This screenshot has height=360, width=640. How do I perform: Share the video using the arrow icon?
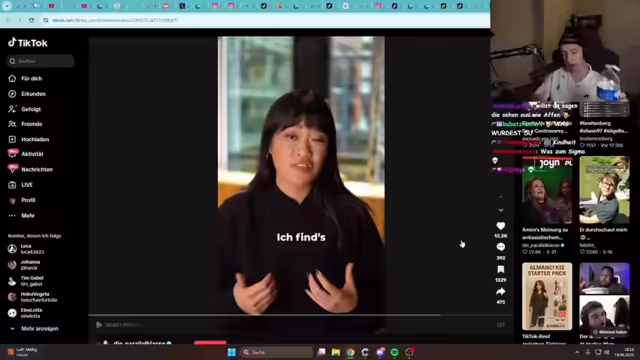point(500,291)
